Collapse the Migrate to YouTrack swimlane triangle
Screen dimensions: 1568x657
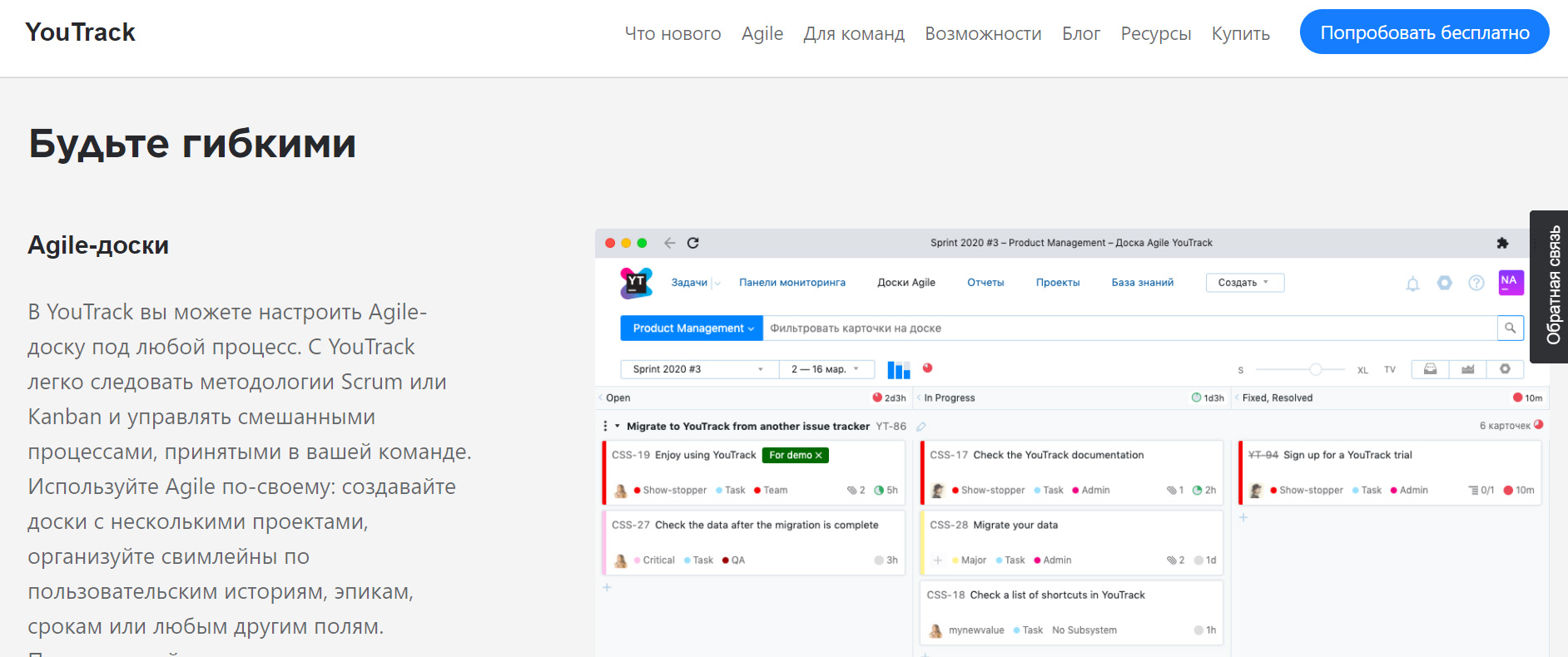pos(618,426)
